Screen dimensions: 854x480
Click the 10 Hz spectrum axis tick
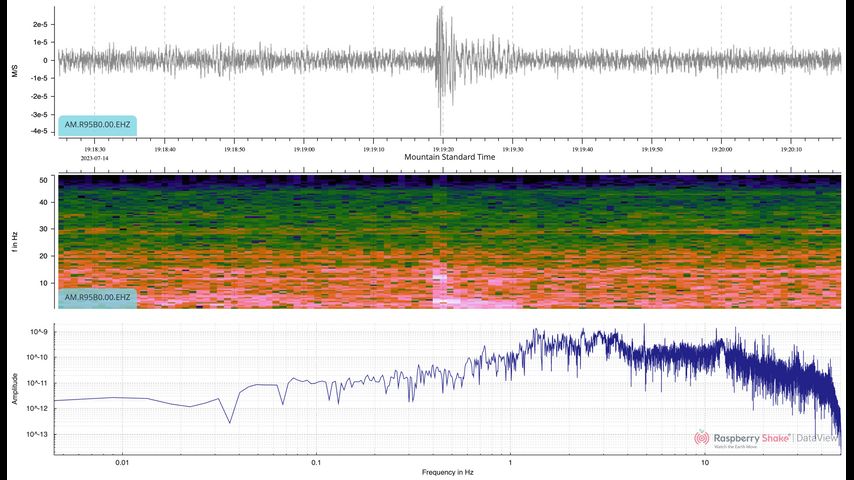[705, 463]
